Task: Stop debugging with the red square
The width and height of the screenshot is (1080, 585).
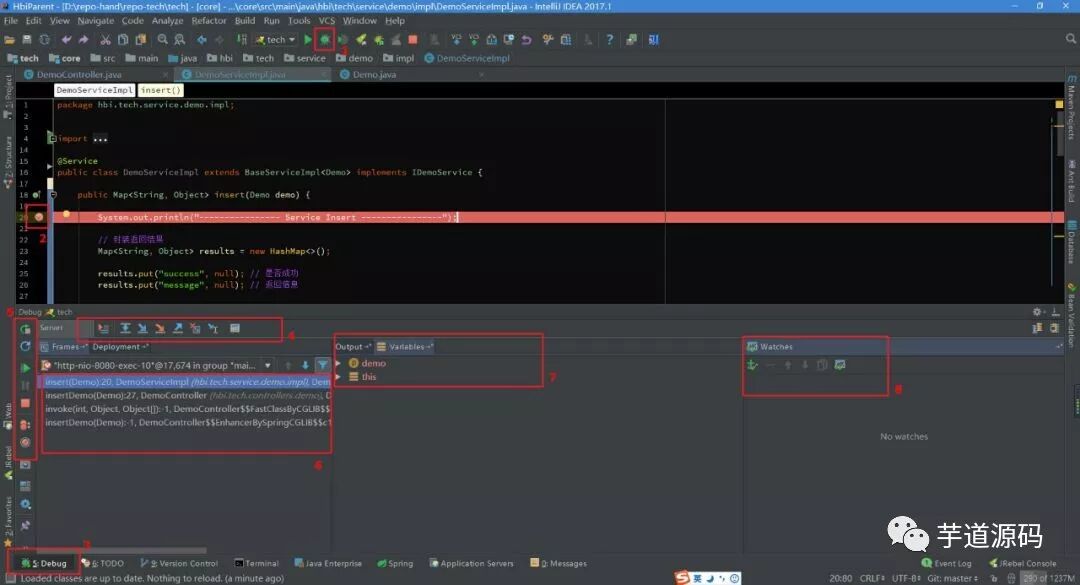Action: click(x=25, y=403)
